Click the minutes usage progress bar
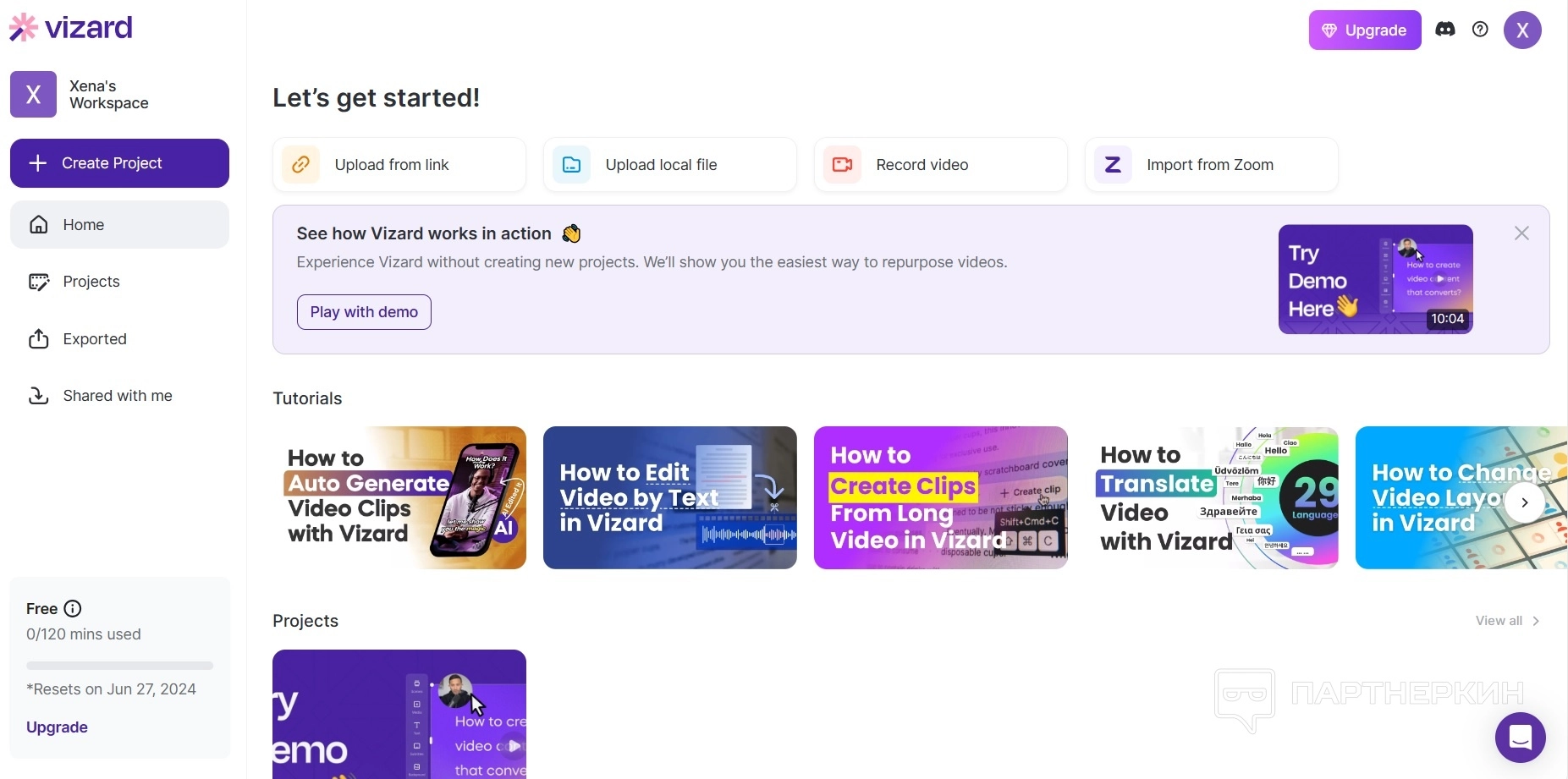Viewport: 1568px width, 779px height. [x=119, y=666]
